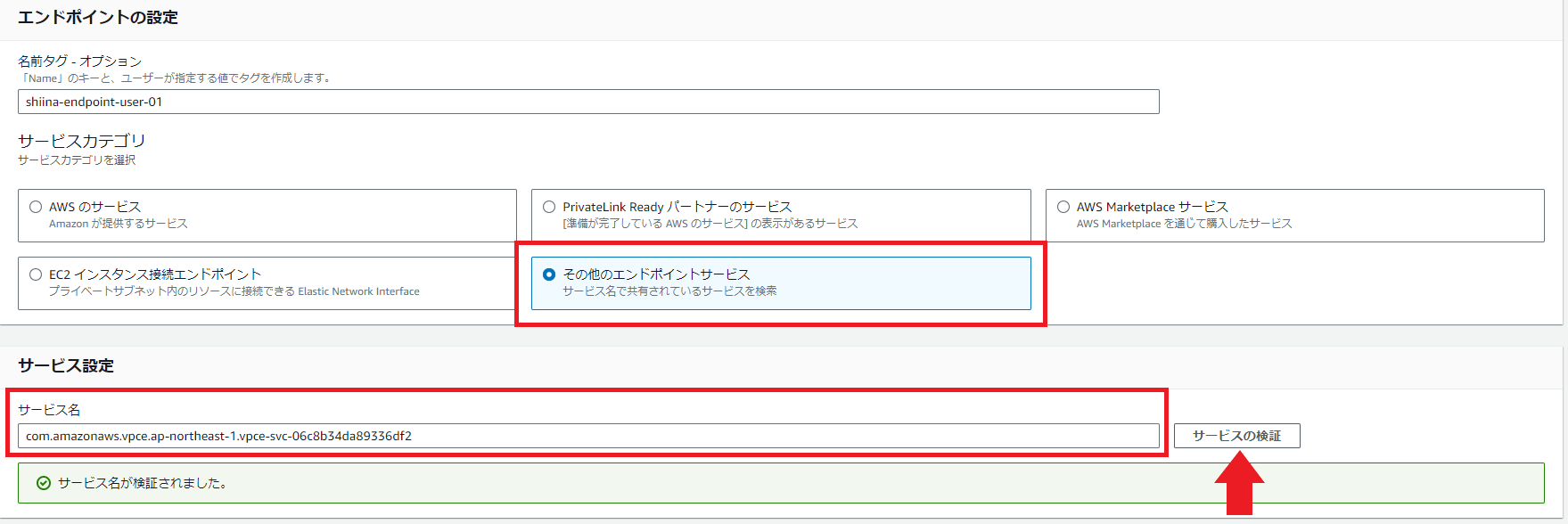Focus the 名前タグ input with shiina-endpoint-user-01
This screenshot has width=1568, height=524.
point(588,102)
